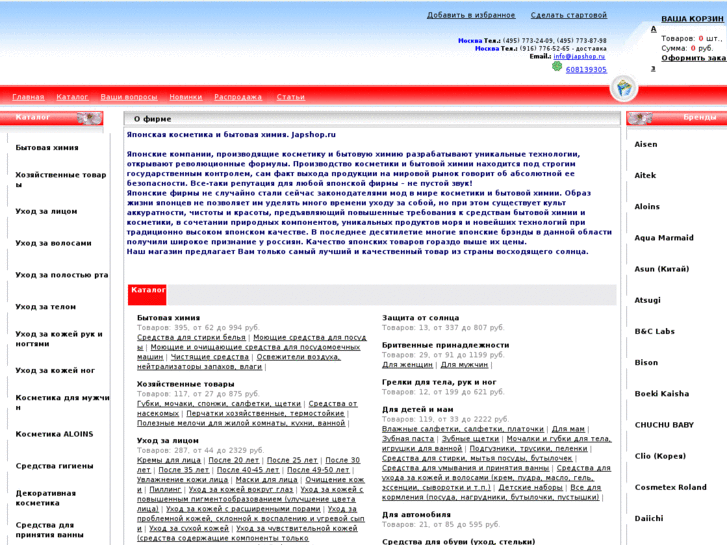Open Кремы для лица link

169,460
